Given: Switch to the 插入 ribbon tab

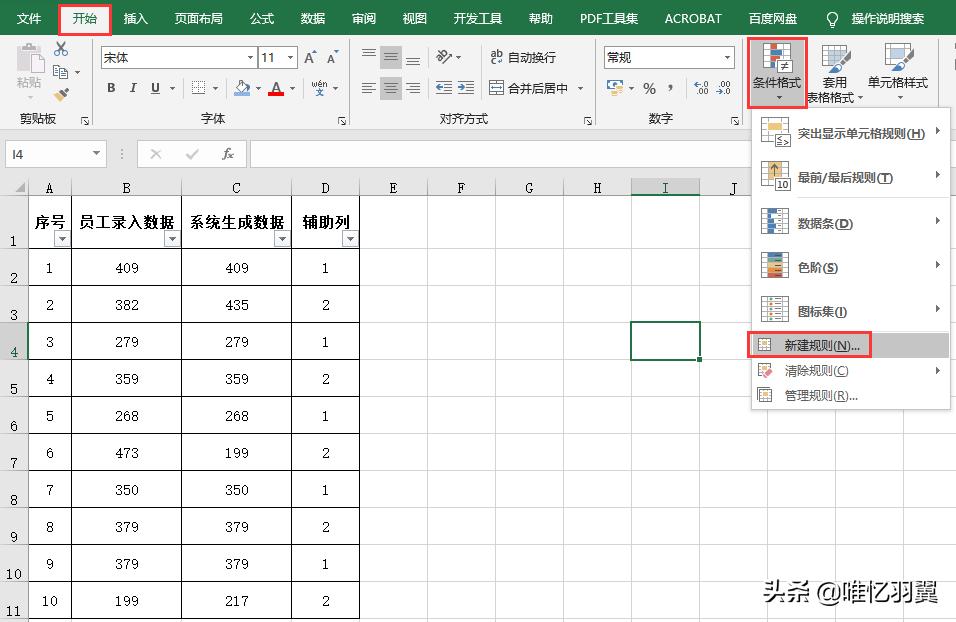Looking at the screenshot, I should pos(135,18).
